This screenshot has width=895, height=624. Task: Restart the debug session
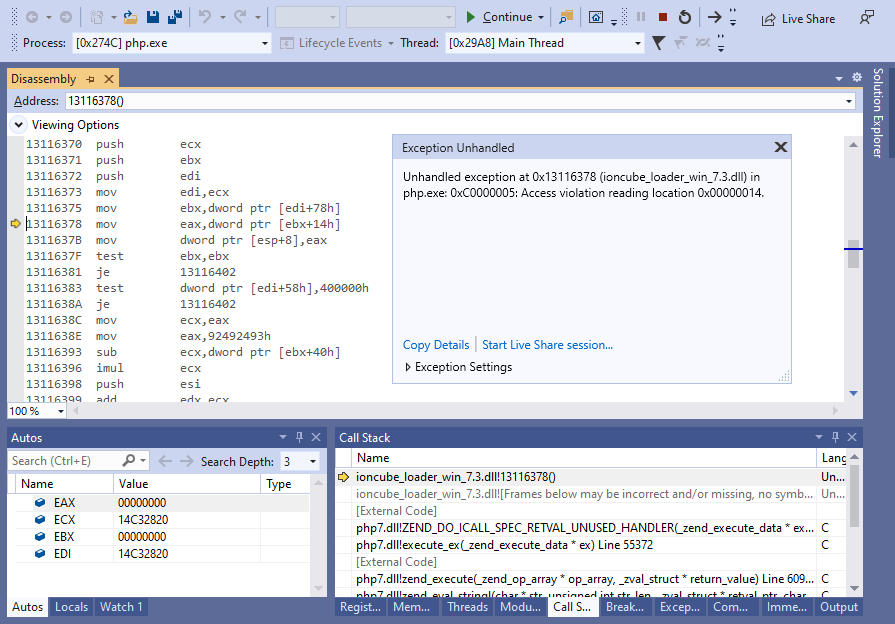click(684, 17)
